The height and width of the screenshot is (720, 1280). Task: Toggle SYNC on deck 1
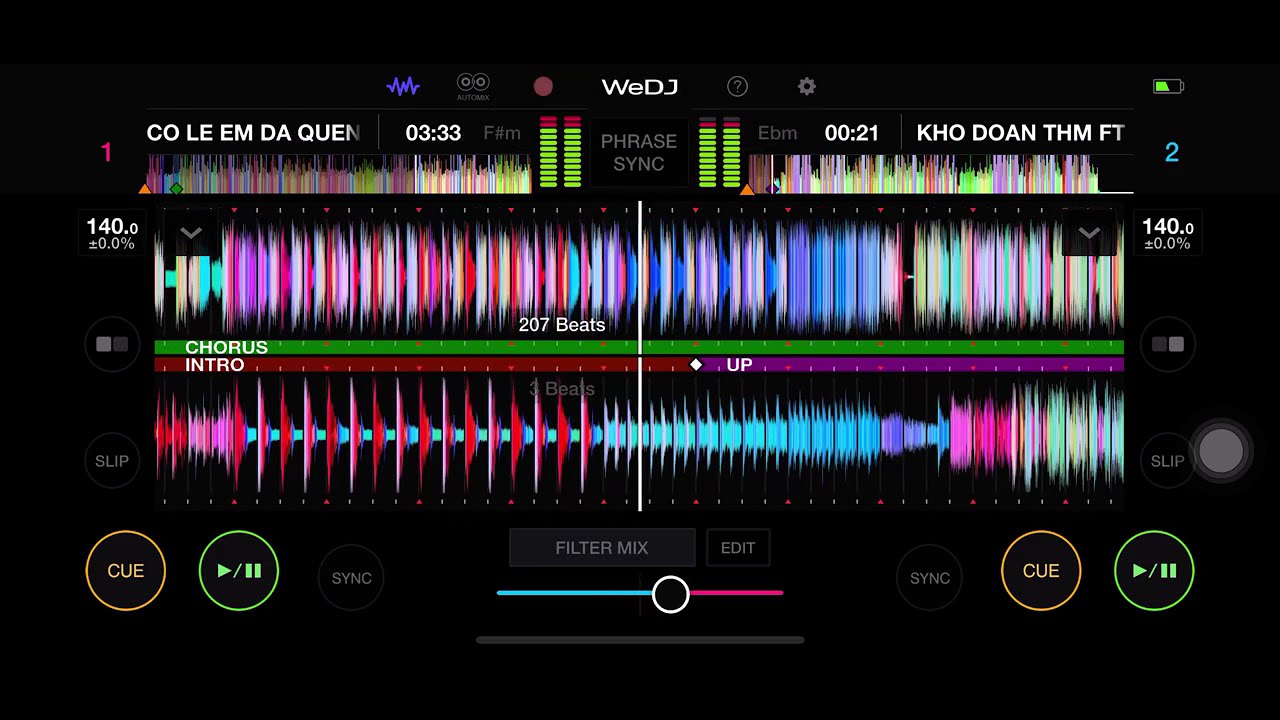click(x=351, y=578)
